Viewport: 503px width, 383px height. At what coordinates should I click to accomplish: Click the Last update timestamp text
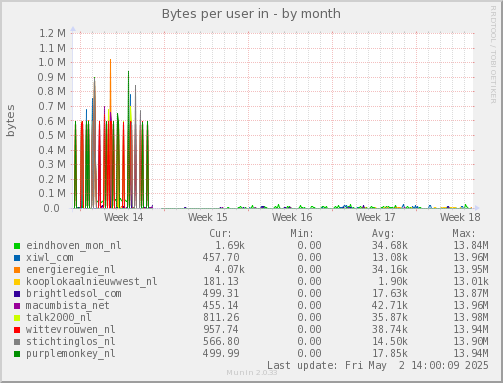tap(378, 366)
